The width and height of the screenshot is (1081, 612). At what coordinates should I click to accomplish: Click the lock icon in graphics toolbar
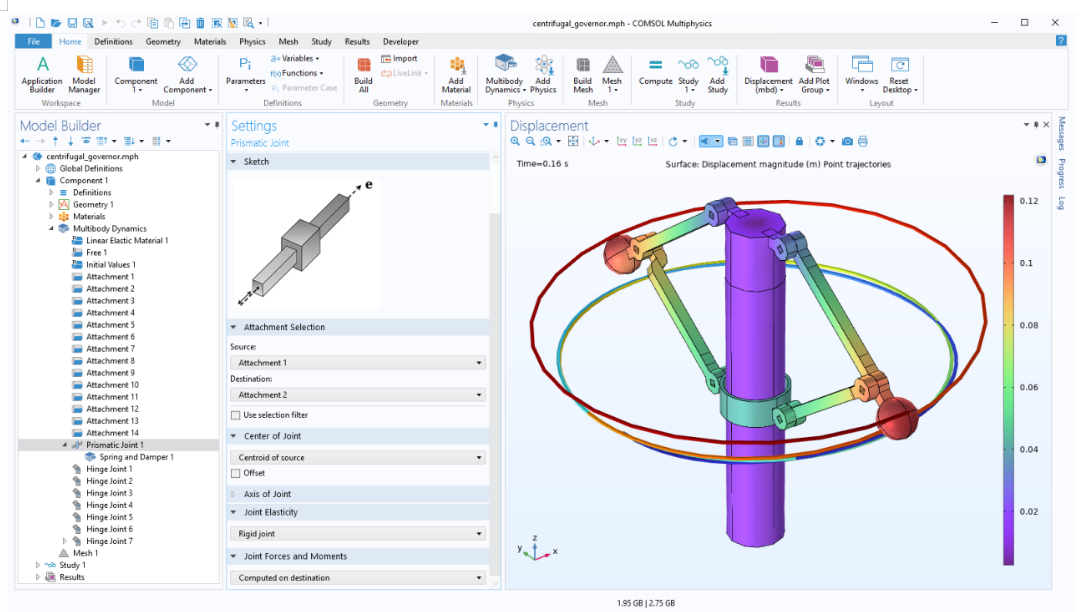799,141
